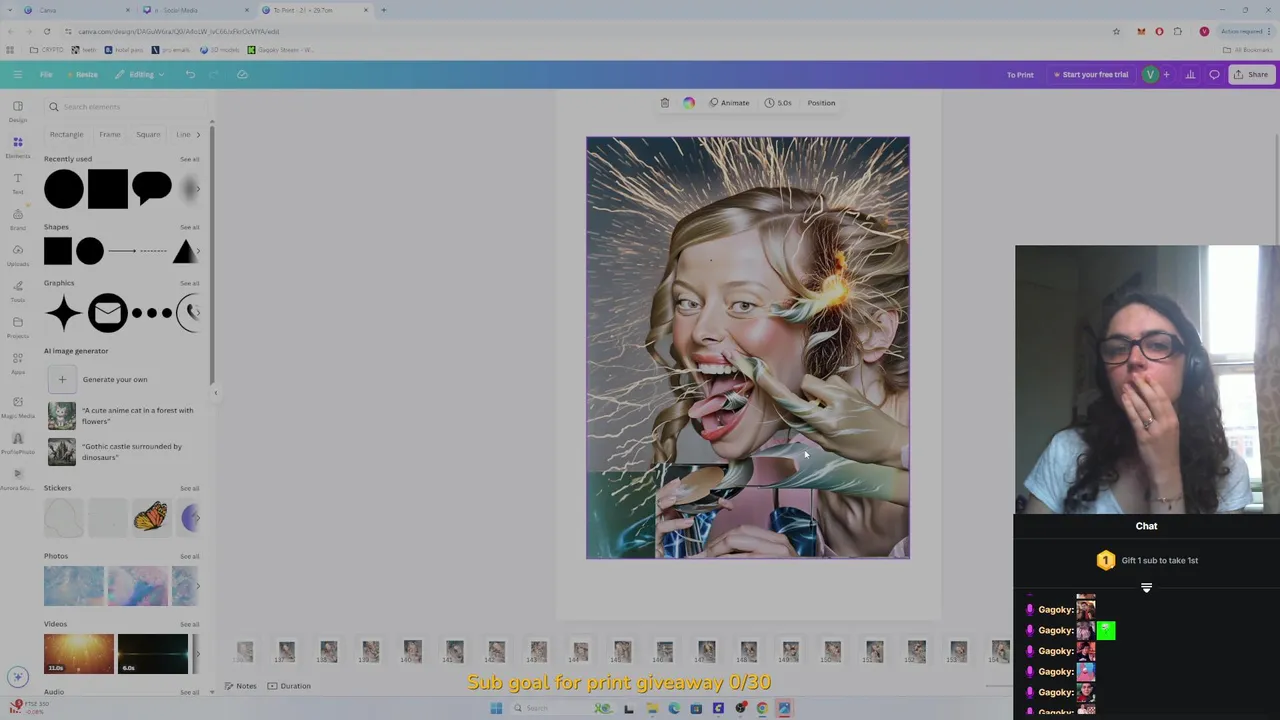Open the page Duration control
Image resolution: width=1280 pixels, height=720 pixels.
click(289, 686)
